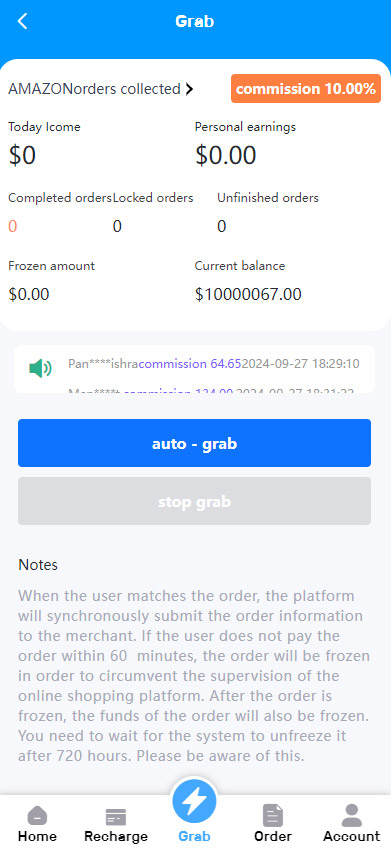
Task: Click the Frozen amount value
Action: pos(29,295)
